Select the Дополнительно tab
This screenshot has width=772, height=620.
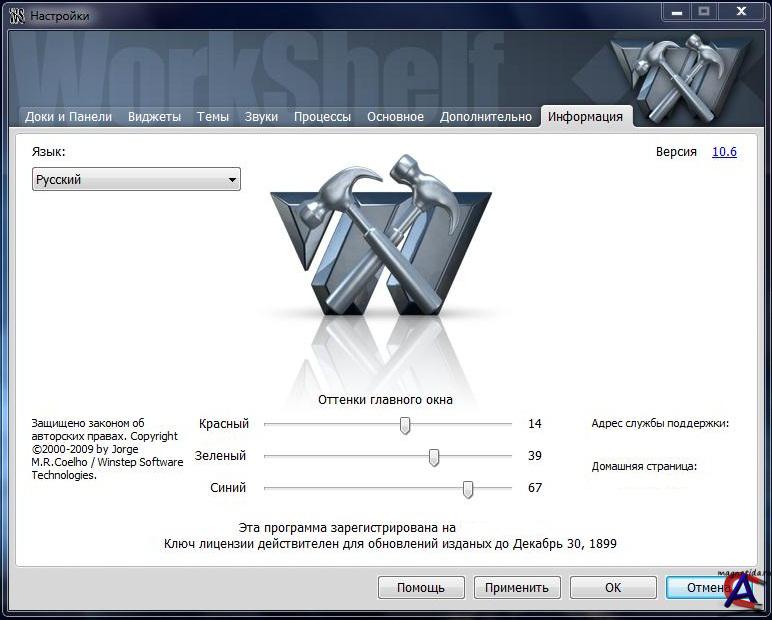coord(486,117)
